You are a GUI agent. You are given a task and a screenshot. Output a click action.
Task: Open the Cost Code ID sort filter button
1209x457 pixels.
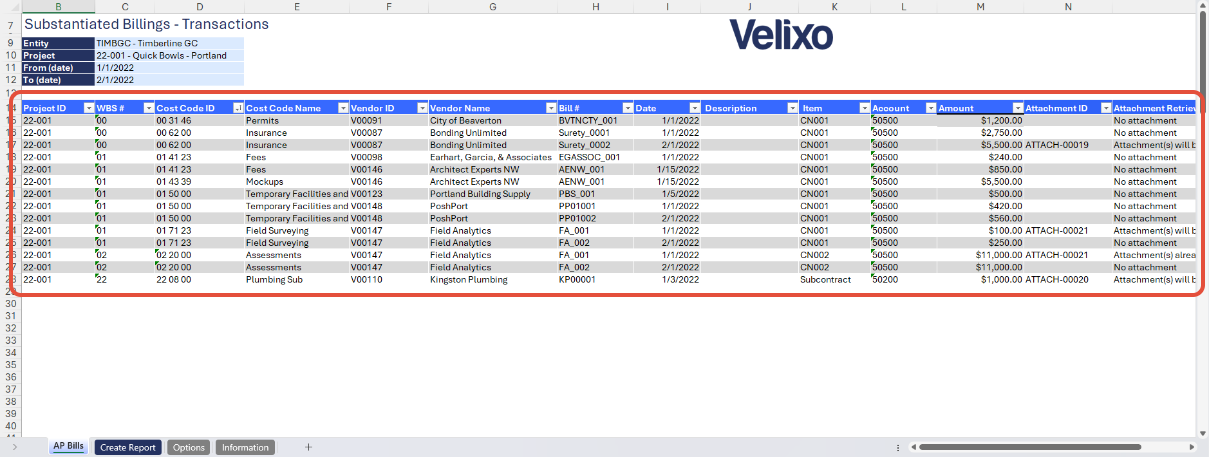[x=238, y=108]
